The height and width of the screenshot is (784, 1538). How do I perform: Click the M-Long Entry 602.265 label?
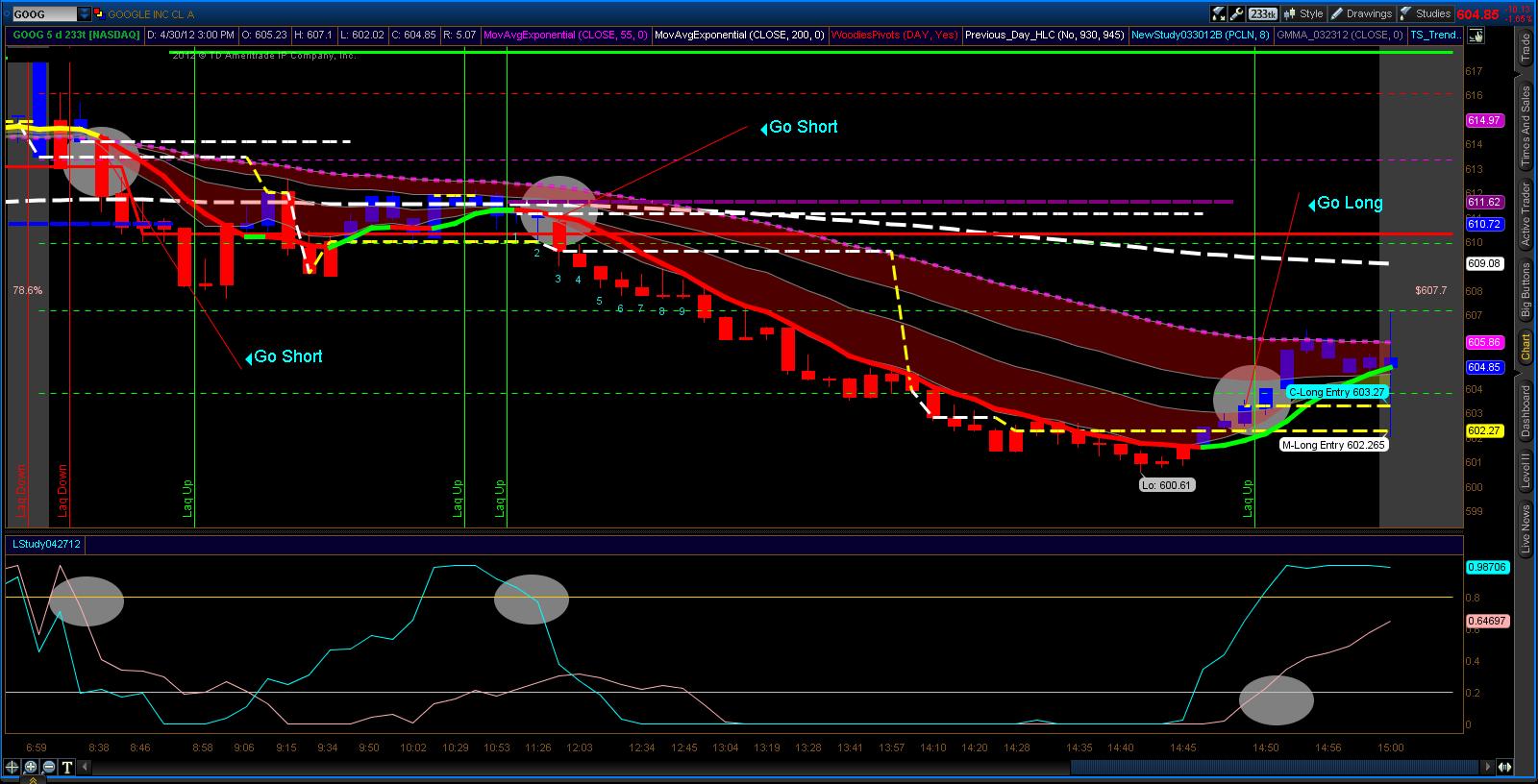[1333, 445]
